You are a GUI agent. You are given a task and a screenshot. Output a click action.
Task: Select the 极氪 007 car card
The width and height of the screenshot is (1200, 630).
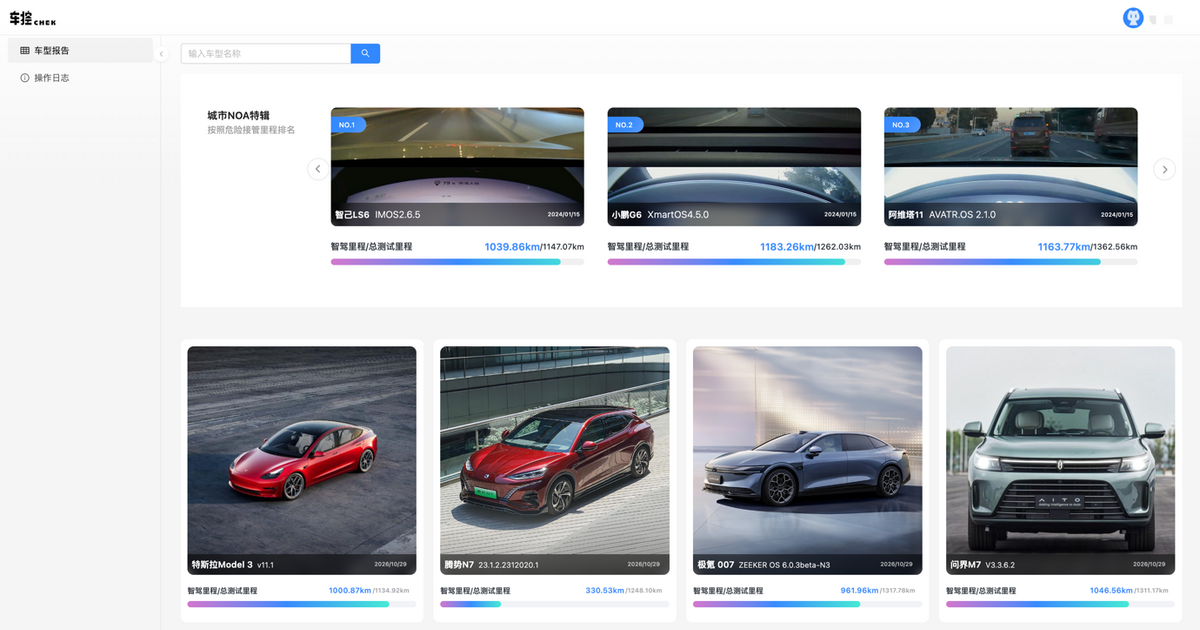(x=807, y=460)
